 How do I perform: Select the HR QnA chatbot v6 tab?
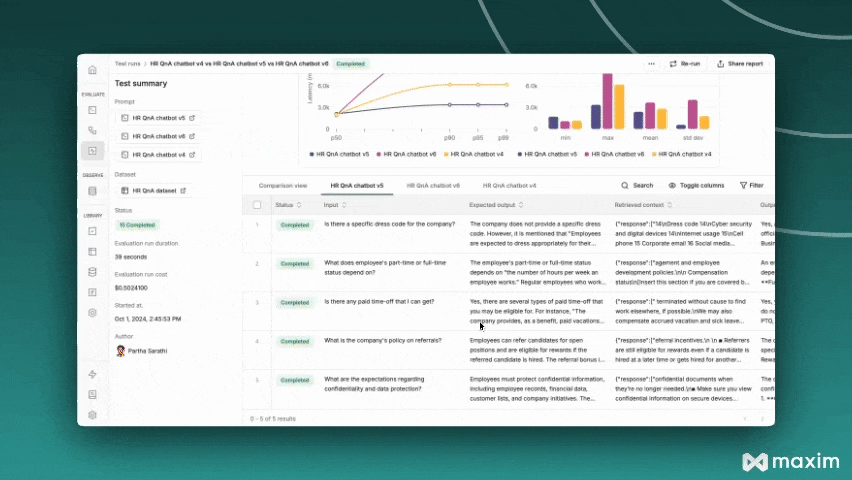click(x=433, y=185)
